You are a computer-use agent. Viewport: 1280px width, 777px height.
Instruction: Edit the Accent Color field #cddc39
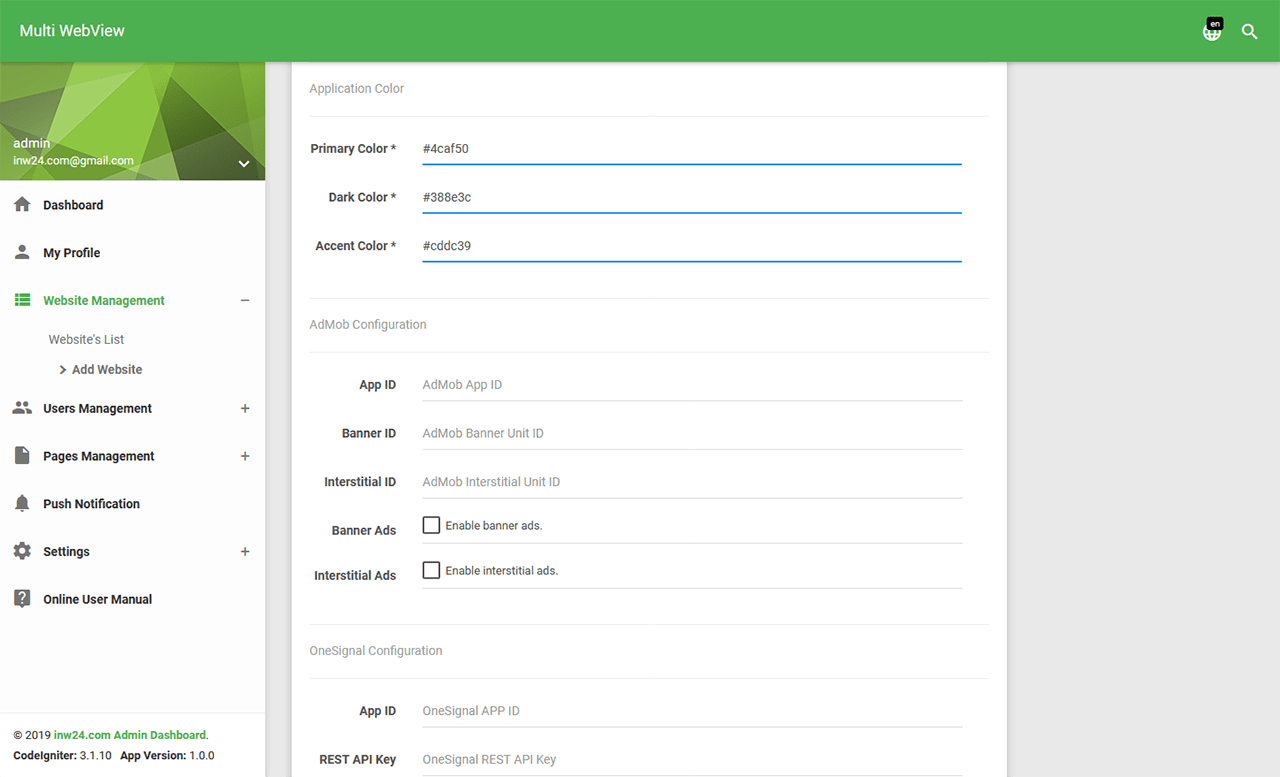pos(692,246)
